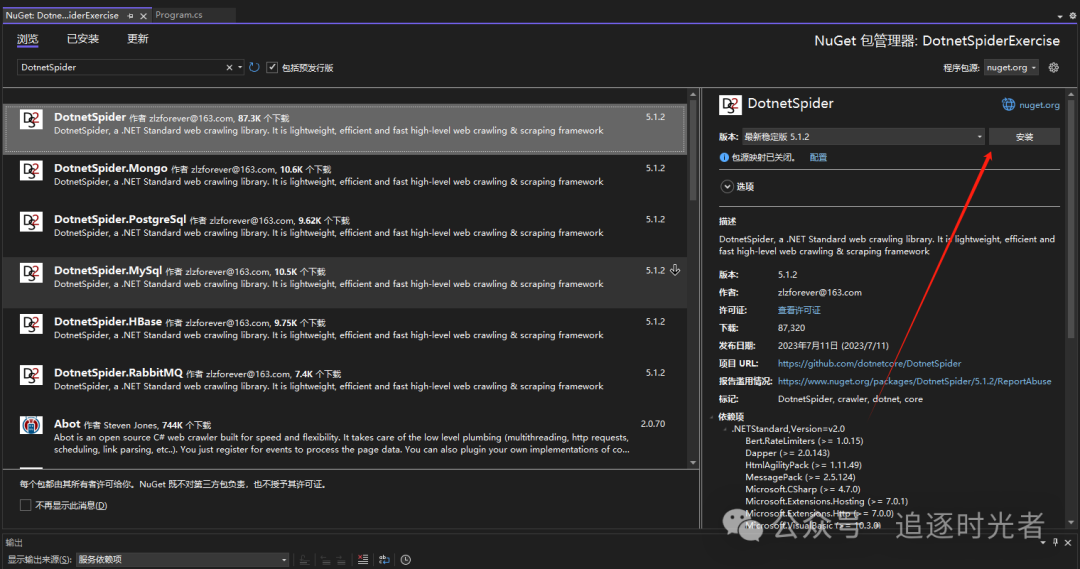Image resolution: width=1080 pixels, height=569 pixels.
Task: Open the GitHub project URL link
Action: 869,363
